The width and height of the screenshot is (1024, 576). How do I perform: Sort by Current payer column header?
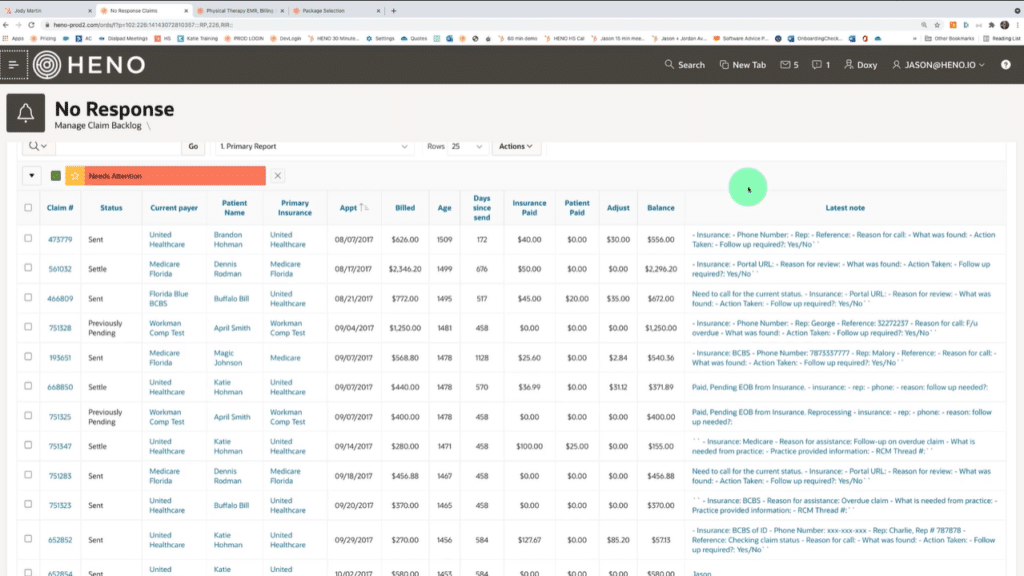[174, 208]
